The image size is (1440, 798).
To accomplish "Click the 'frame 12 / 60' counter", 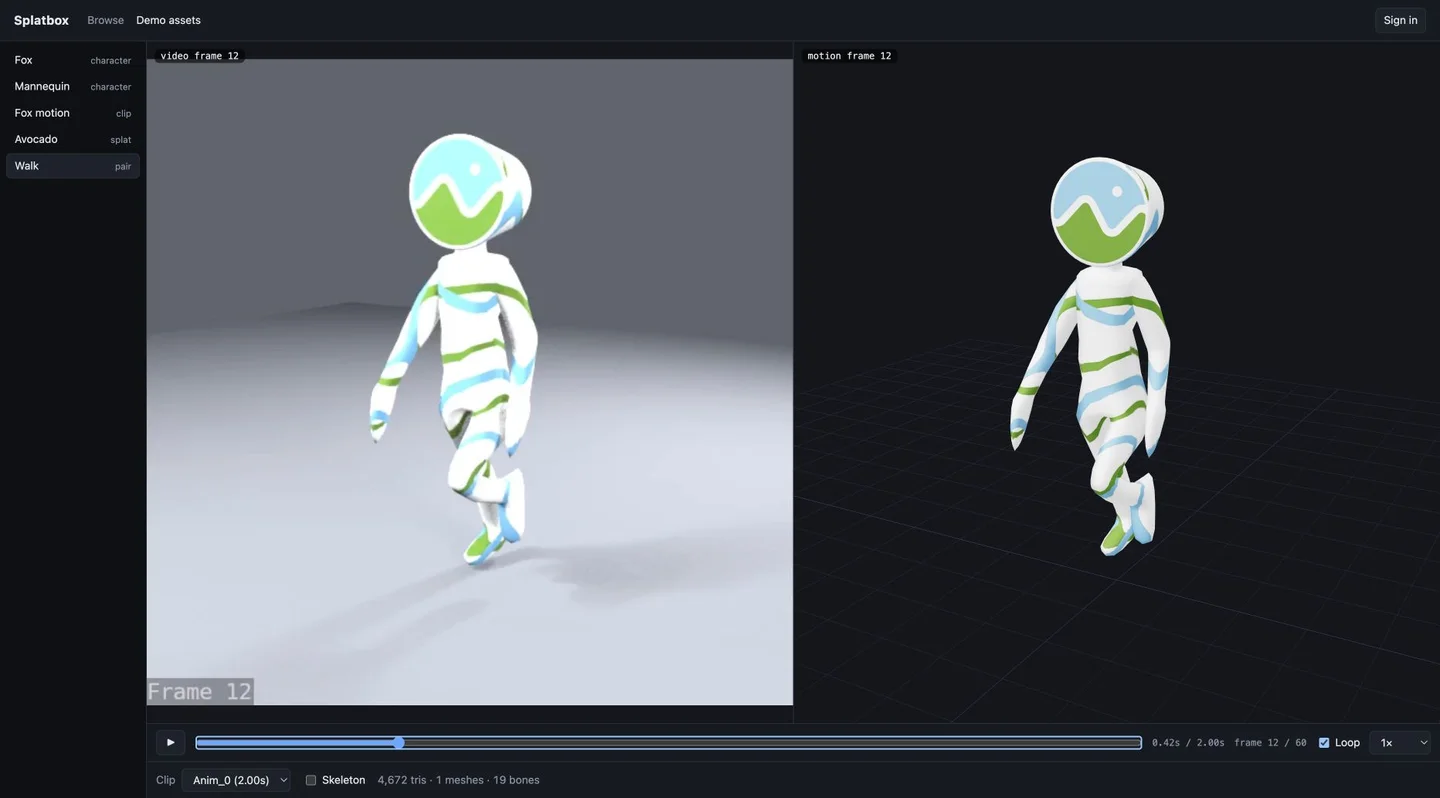I will [1270, 743].
